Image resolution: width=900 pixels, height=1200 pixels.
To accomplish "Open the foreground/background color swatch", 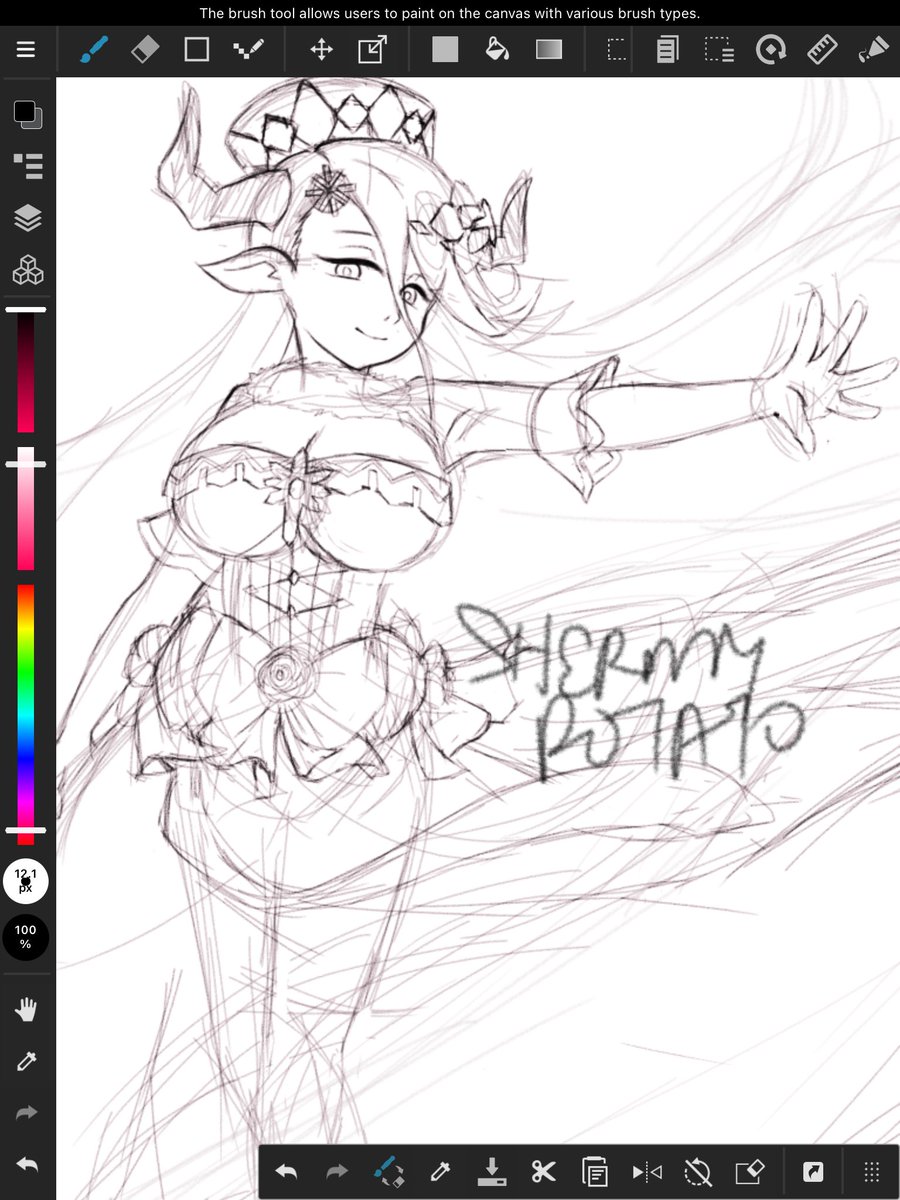I will 28,114.
